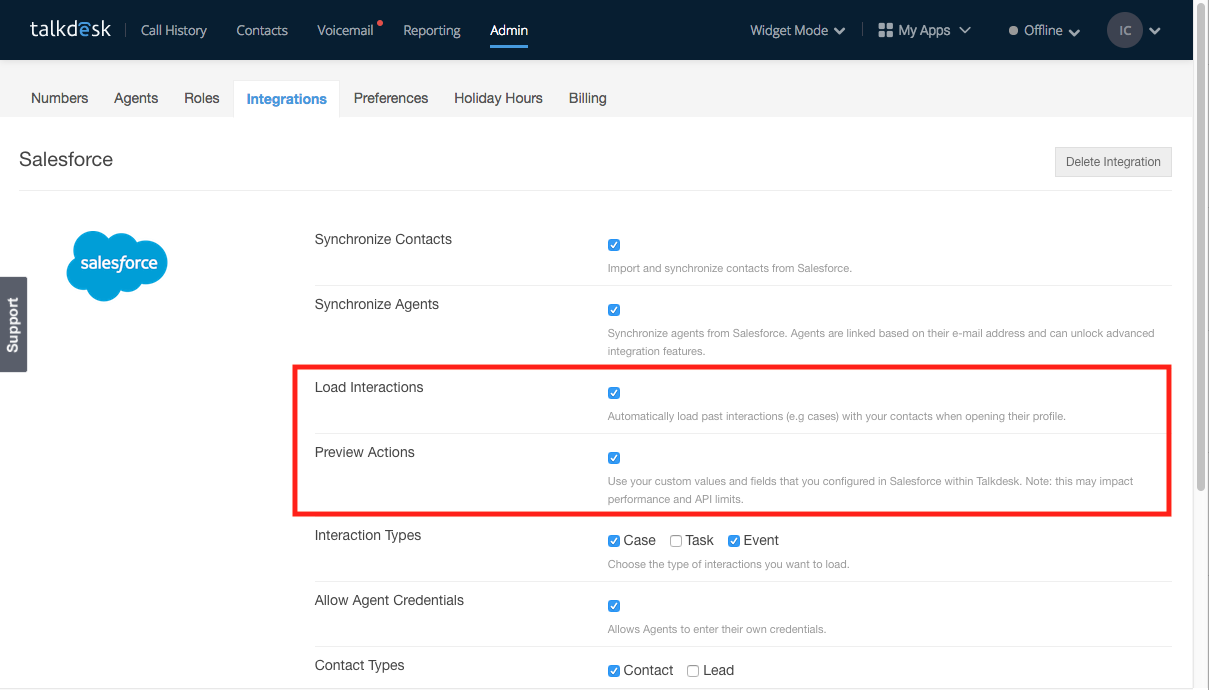This screenshot has width=1209, height=690.
Task: Select the Admin menu item
Action: coord(509,30)
